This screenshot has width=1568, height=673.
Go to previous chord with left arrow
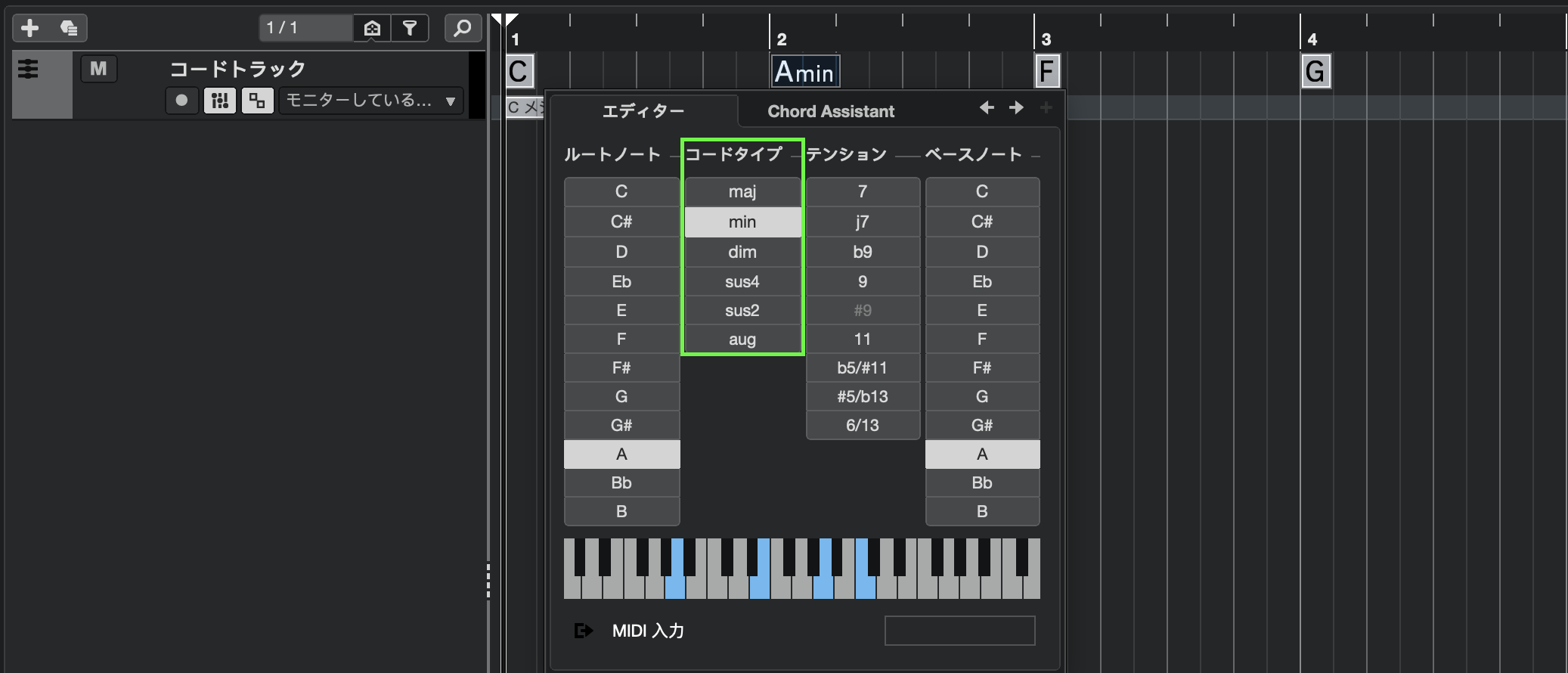coord(987,108)
